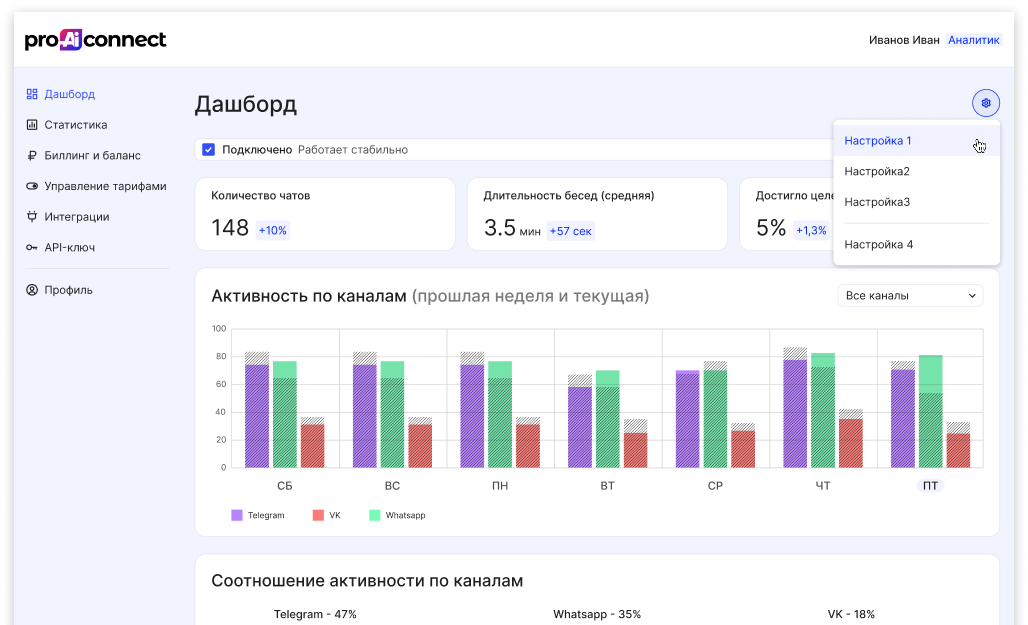The width and height of the screenshot is (1028, 625).
Task: Click the Statistics chart icon in sidebar
Action: click(32, 125)
